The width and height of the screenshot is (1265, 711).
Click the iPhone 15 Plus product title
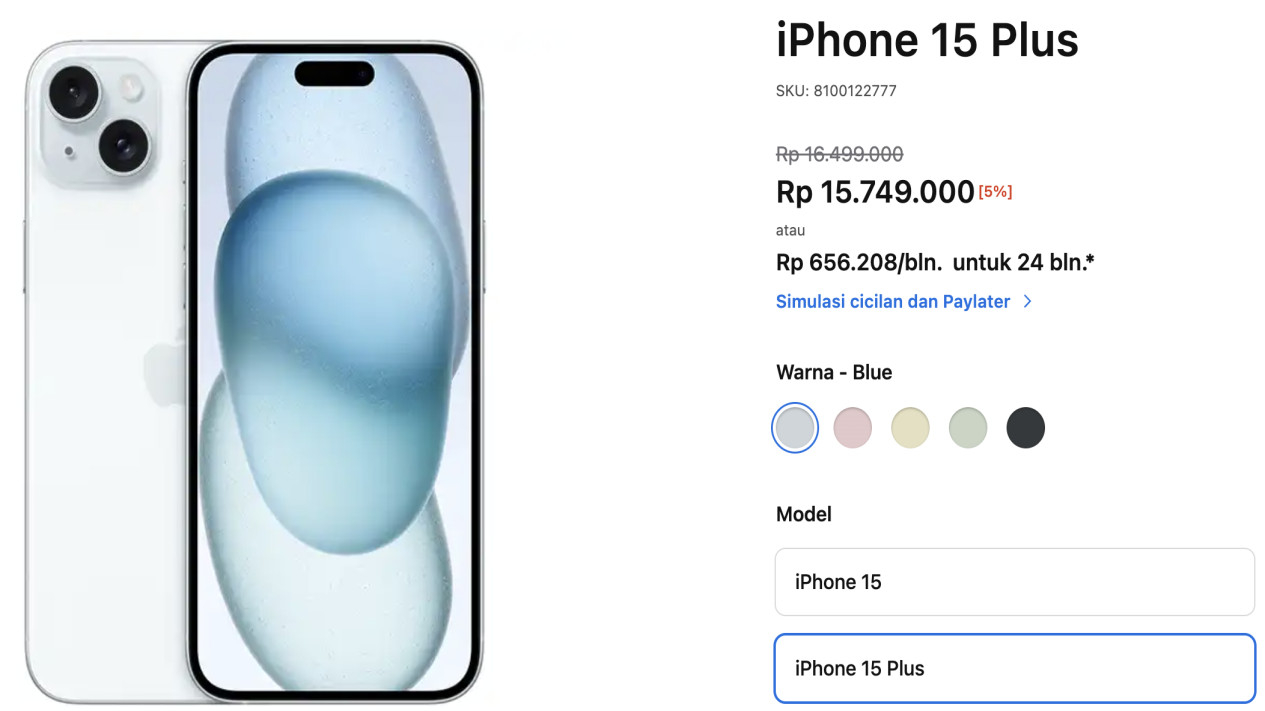[x=927, y=40]
